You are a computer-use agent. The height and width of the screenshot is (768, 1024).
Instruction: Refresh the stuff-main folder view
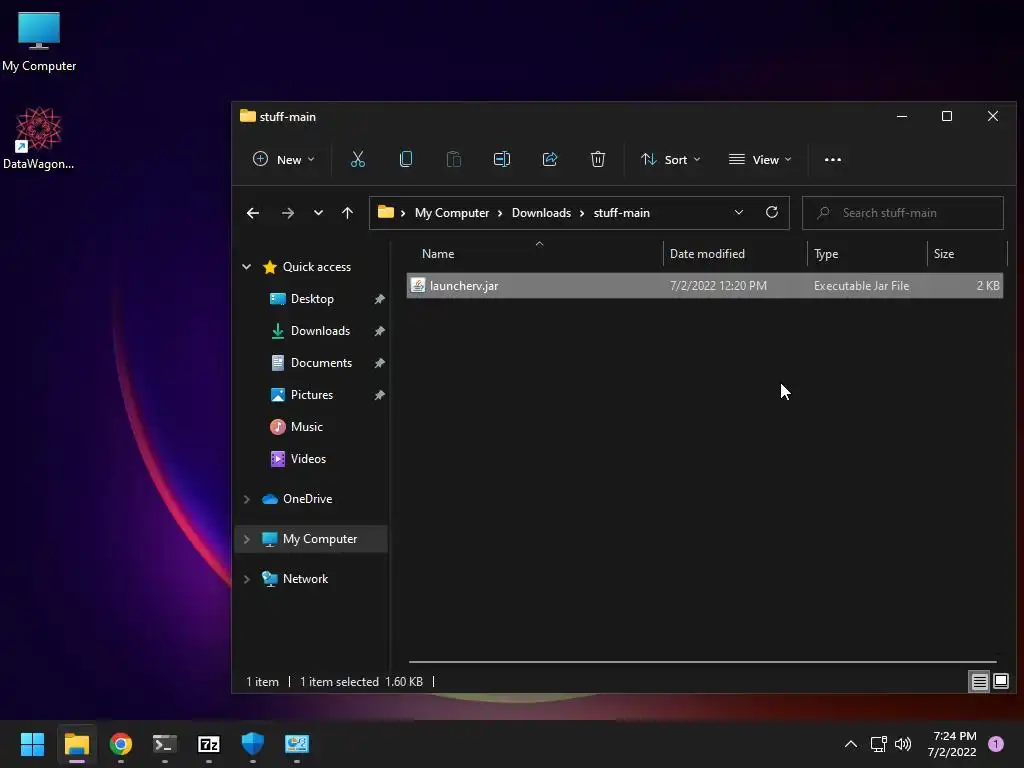click(771, 212)
